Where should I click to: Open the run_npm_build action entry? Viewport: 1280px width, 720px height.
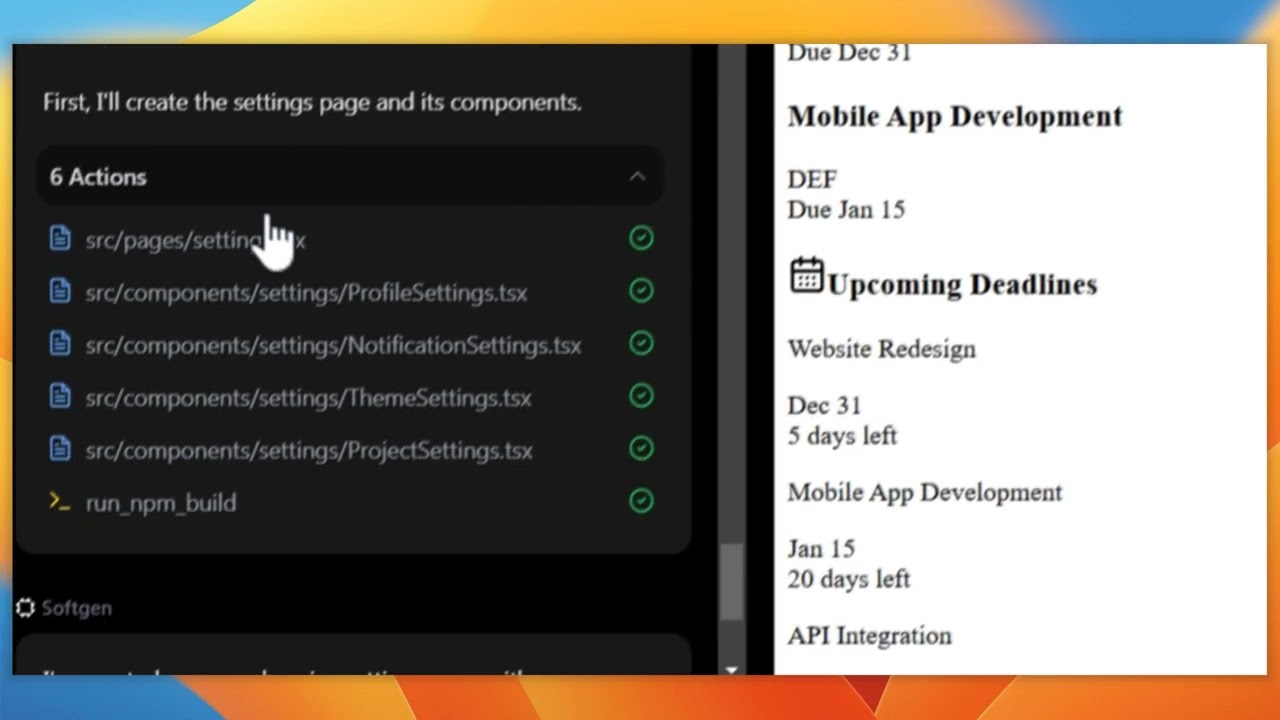tap(161, 503)
